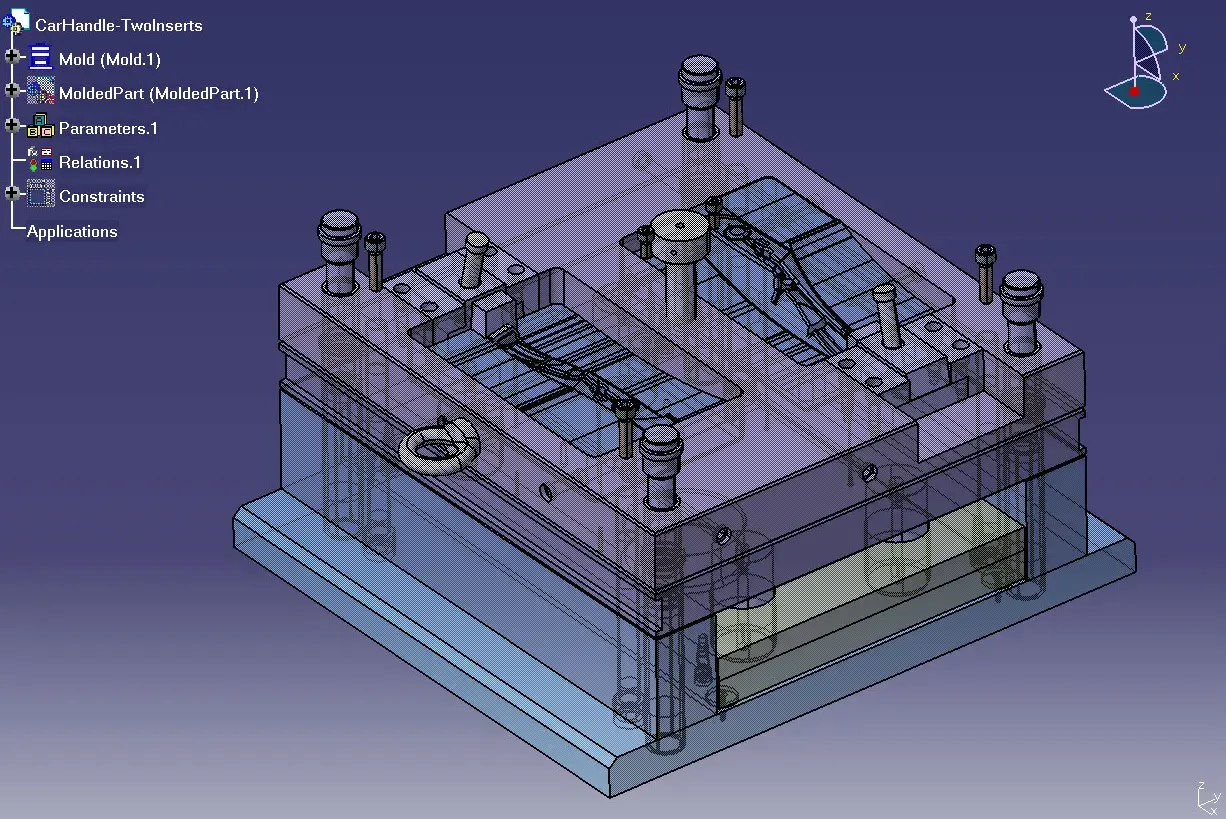Select the Relations.1 tree item
1226x819 pixels.
pos(100,162)
